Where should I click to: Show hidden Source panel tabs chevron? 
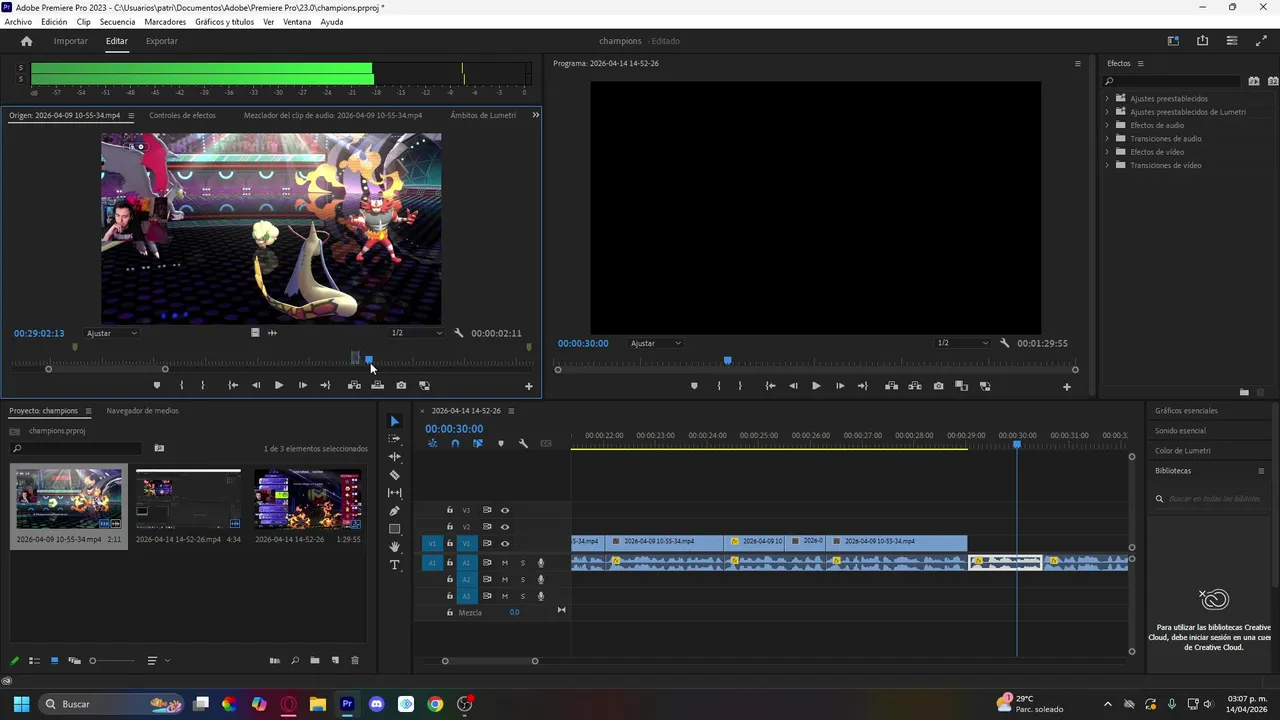click(535, 115)
